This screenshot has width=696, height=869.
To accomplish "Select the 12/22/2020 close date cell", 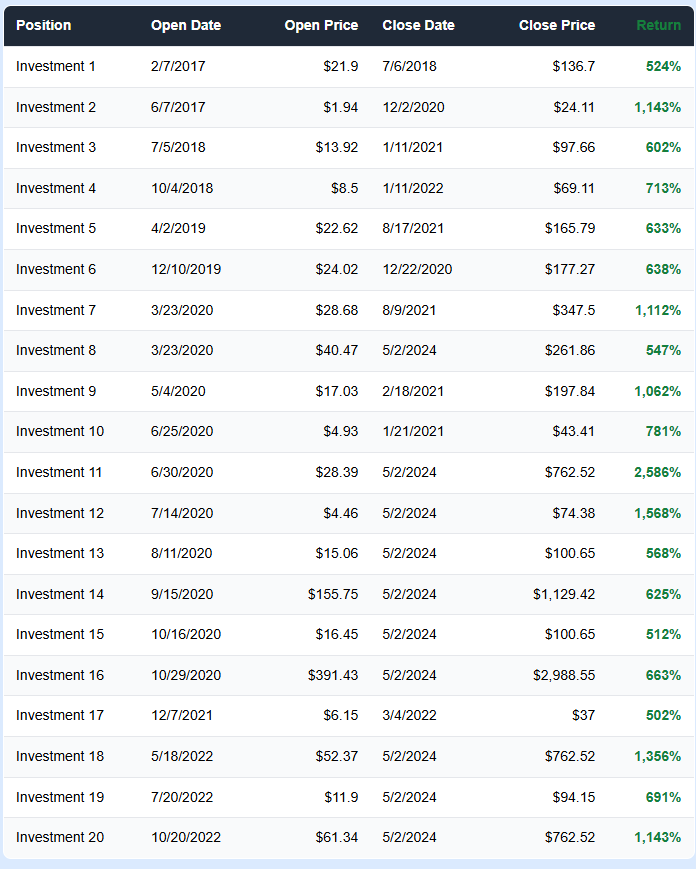I will pos(417,269).
